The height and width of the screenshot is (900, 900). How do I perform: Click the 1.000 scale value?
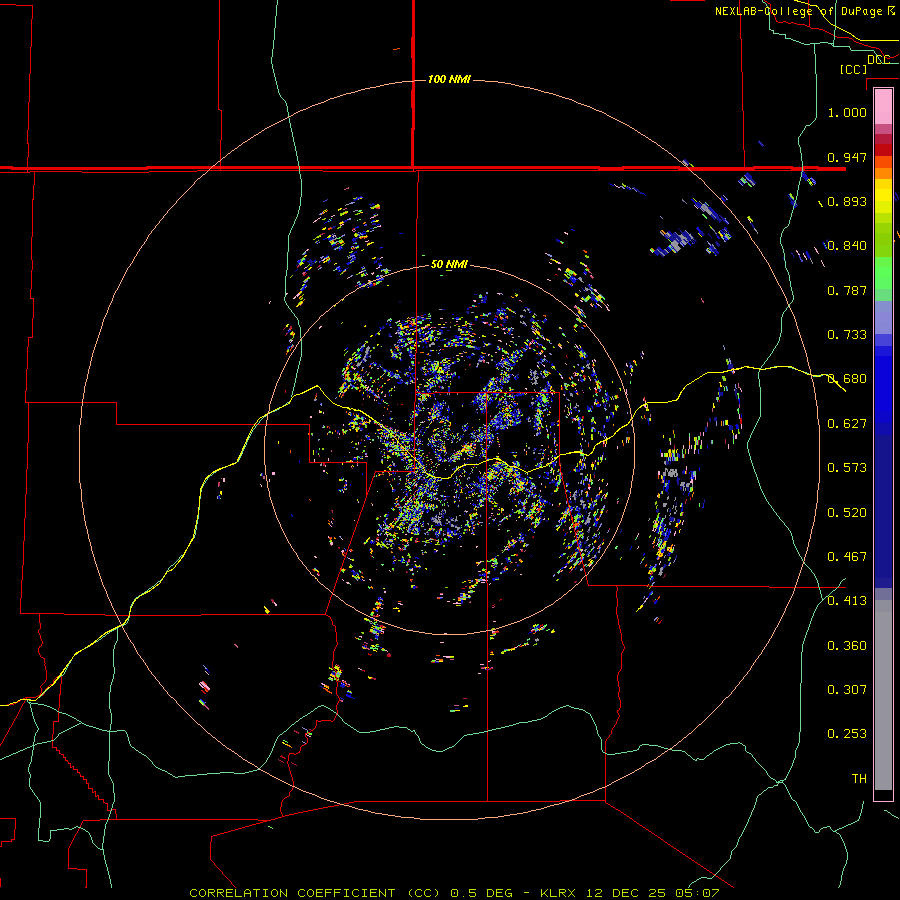point(847,112)
